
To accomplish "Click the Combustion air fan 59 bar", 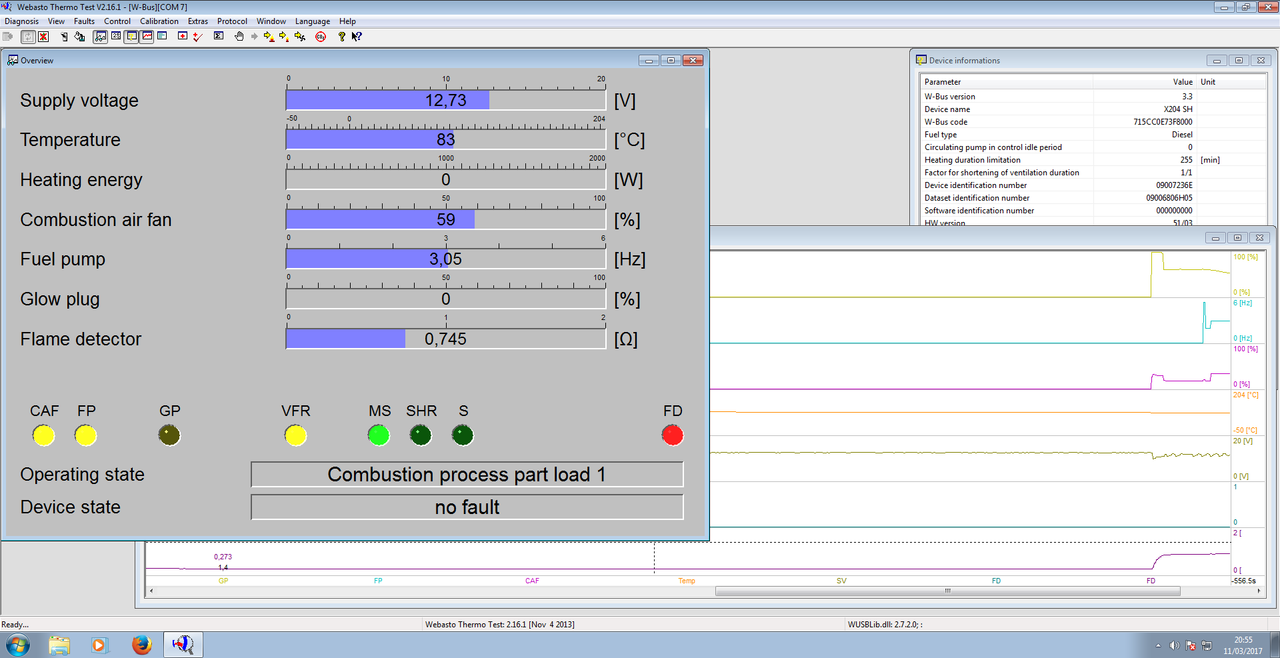I will click(446, 219).
